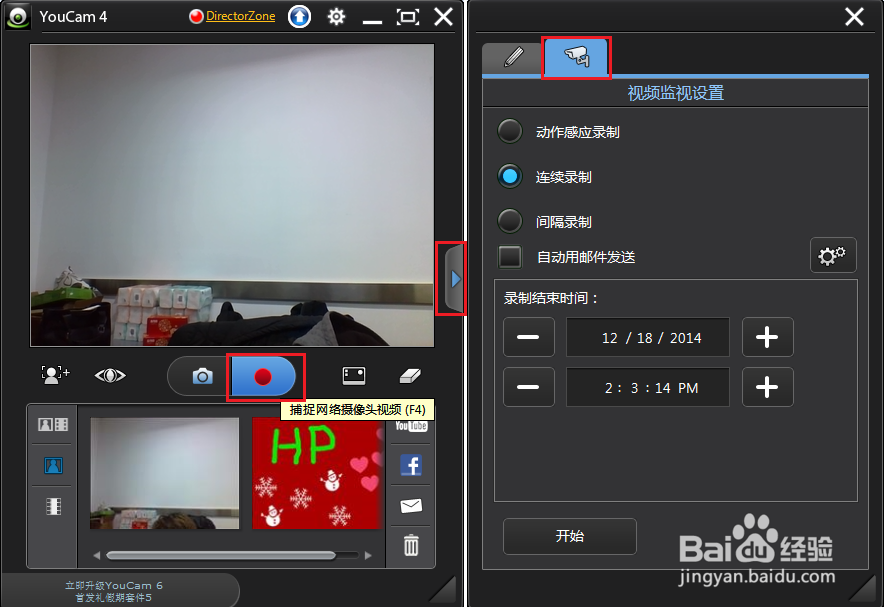
Task: Minimize the YouCam 4 window
Action: coord(372,21)
